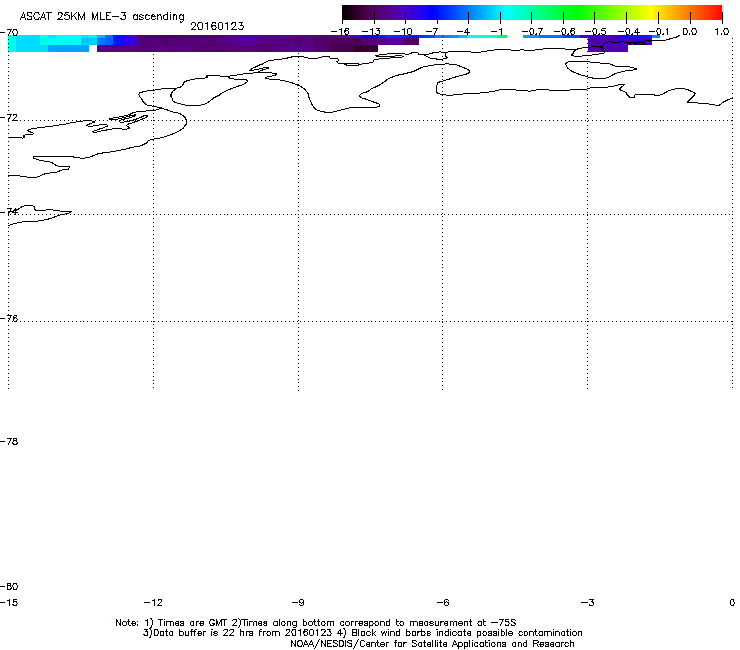Click the color bar label -1

[x=496, y=31]
